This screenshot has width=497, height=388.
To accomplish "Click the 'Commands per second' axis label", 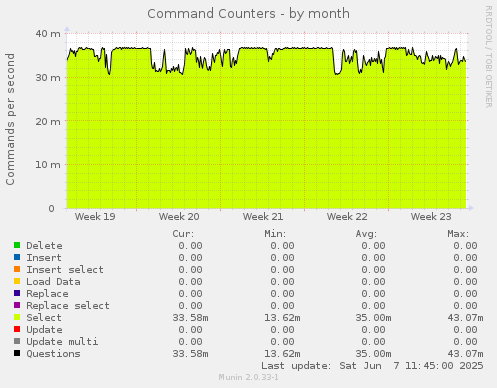I will (x=10, y=119).
